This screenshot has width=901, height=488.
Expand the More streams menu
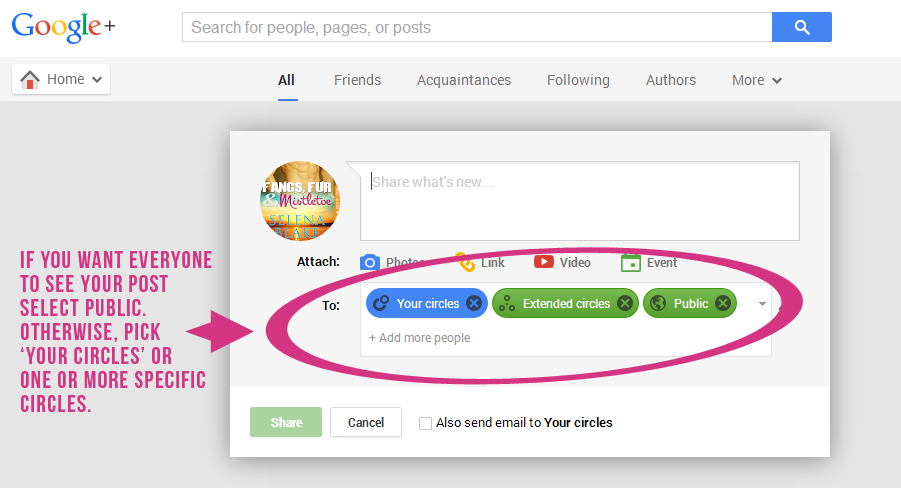pyautogui.click(x=756, y=80)
